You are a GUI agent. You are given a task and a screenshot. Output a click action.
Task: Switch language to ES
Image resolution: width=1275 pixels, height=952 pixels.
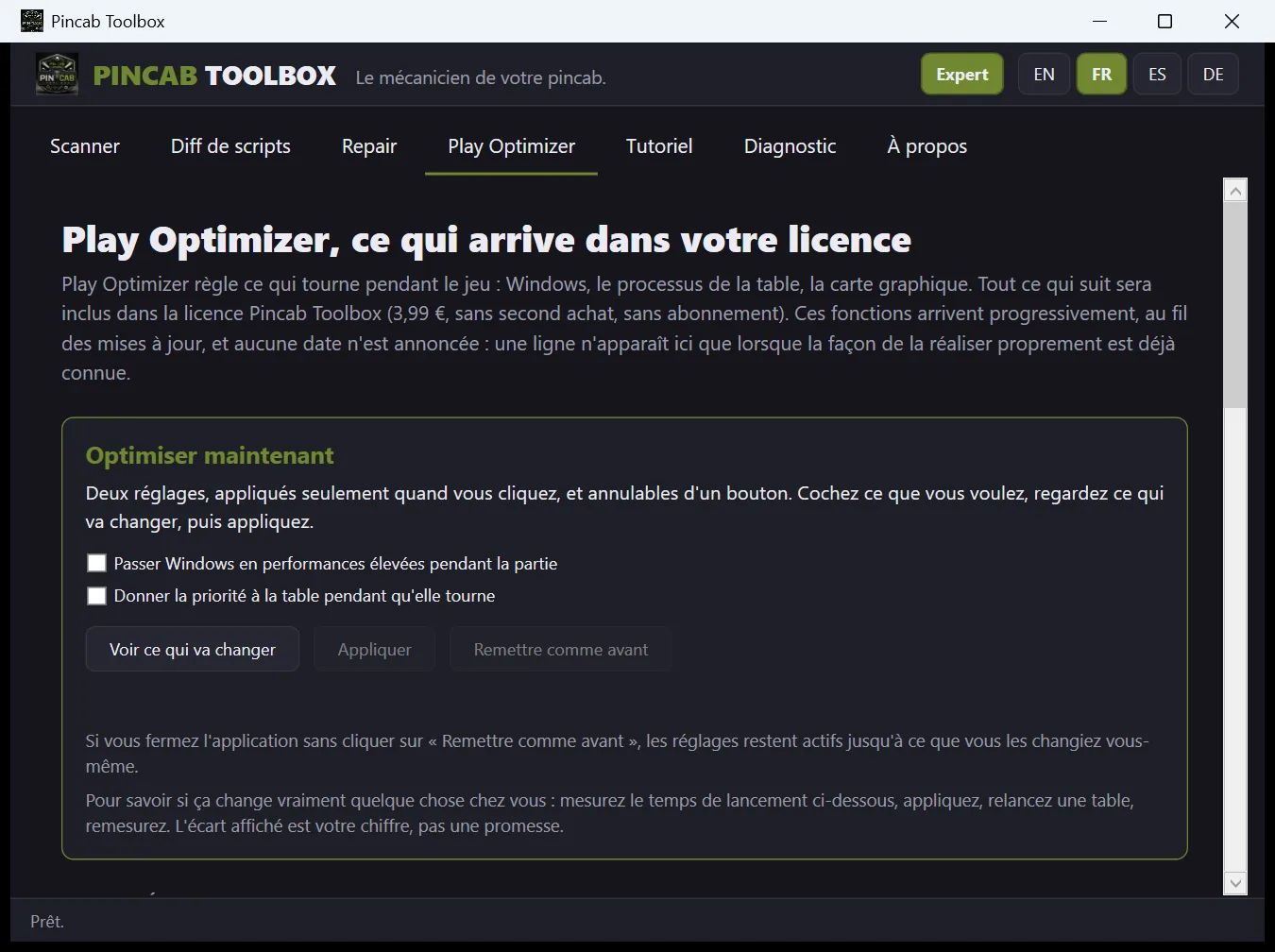tap(1157, 75)
